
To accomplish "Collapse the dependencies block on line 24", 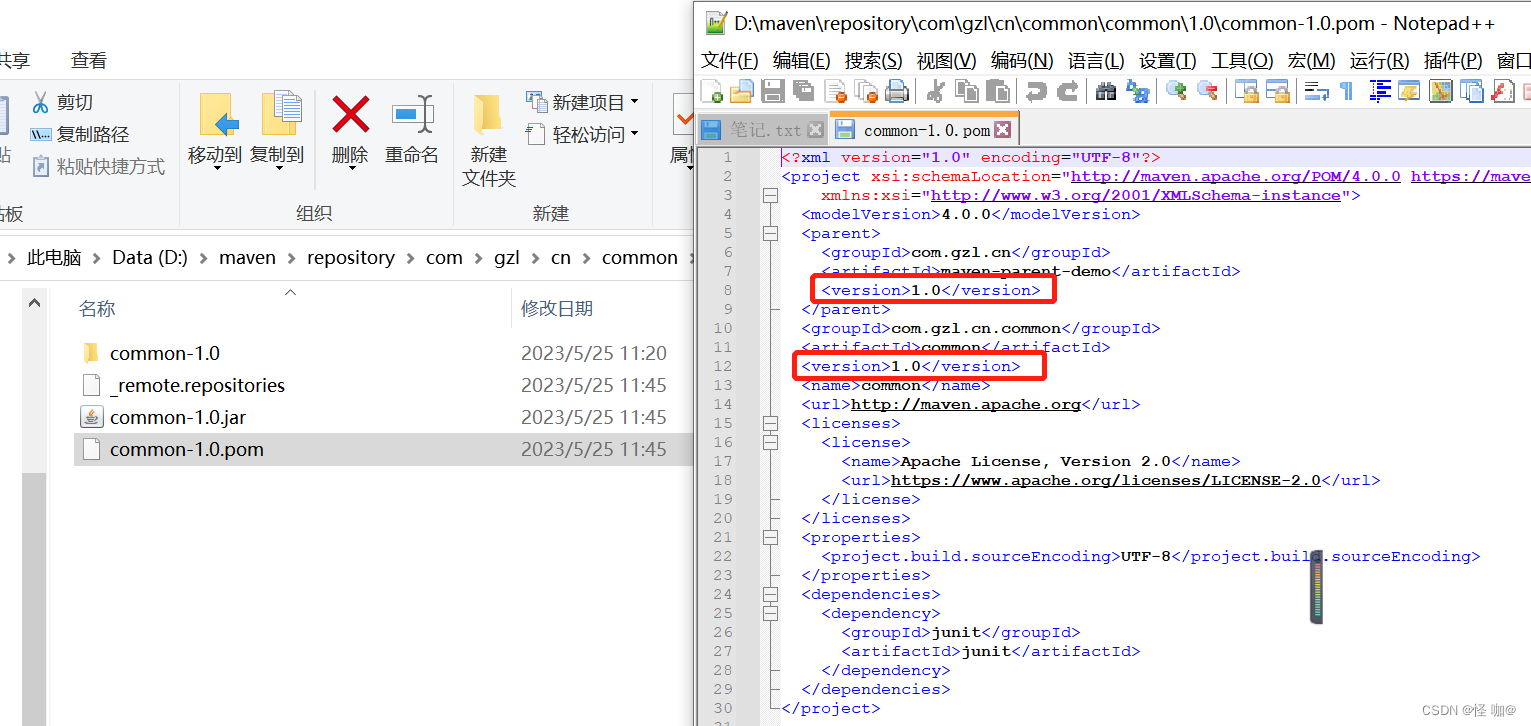I will point(770,594).
